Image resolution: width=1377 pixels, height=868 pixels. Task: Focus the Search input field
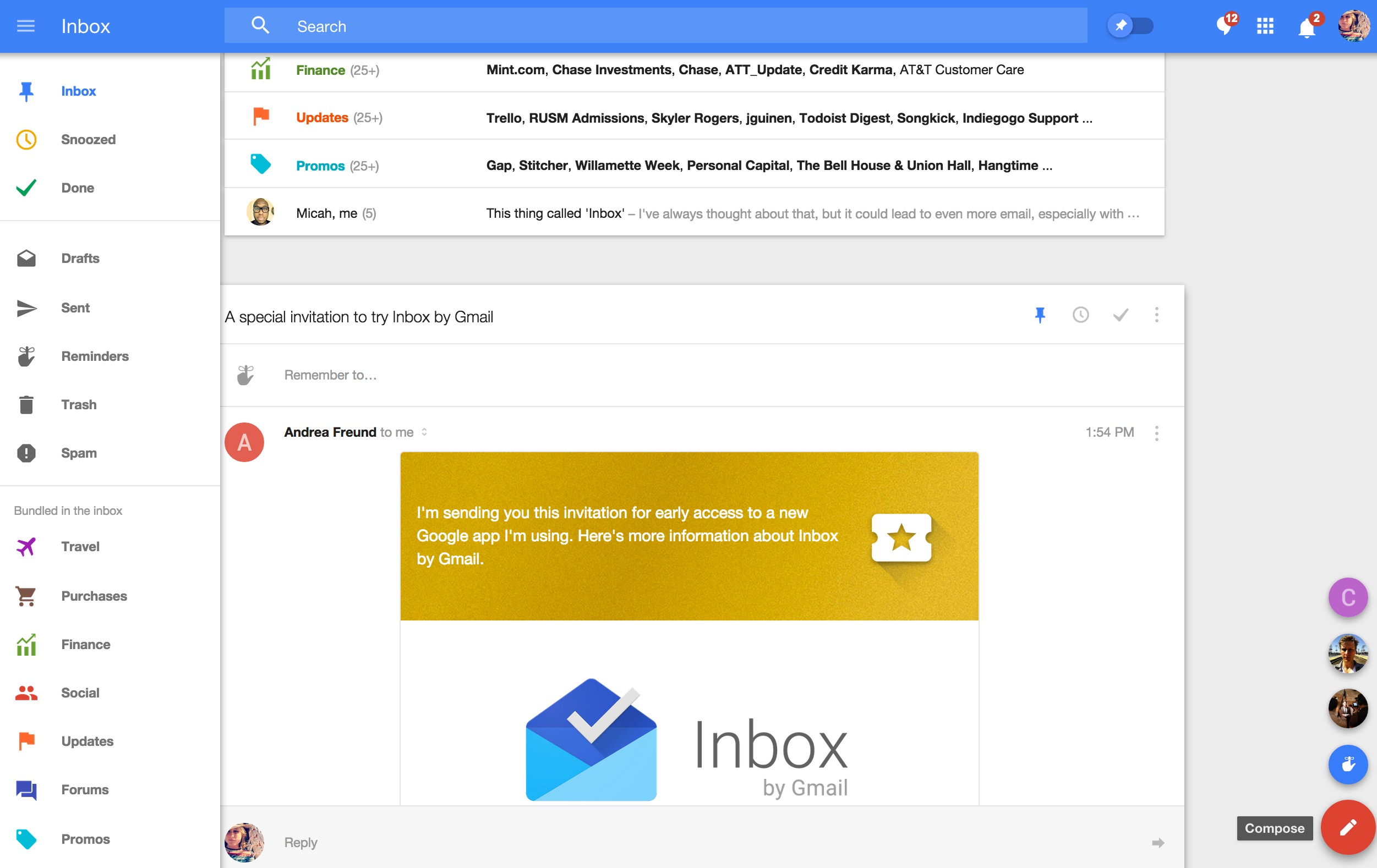(655, 26)
